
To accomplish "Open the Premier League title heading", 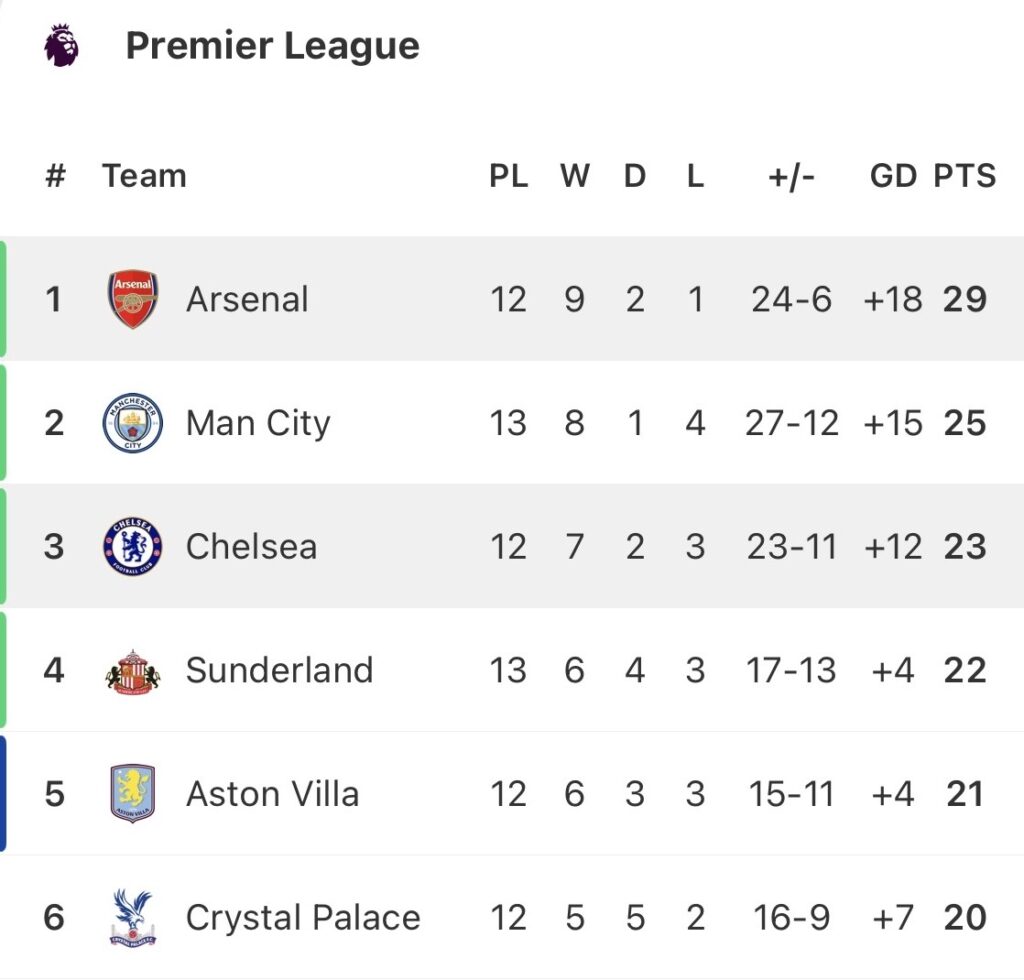I will point(272,46).
